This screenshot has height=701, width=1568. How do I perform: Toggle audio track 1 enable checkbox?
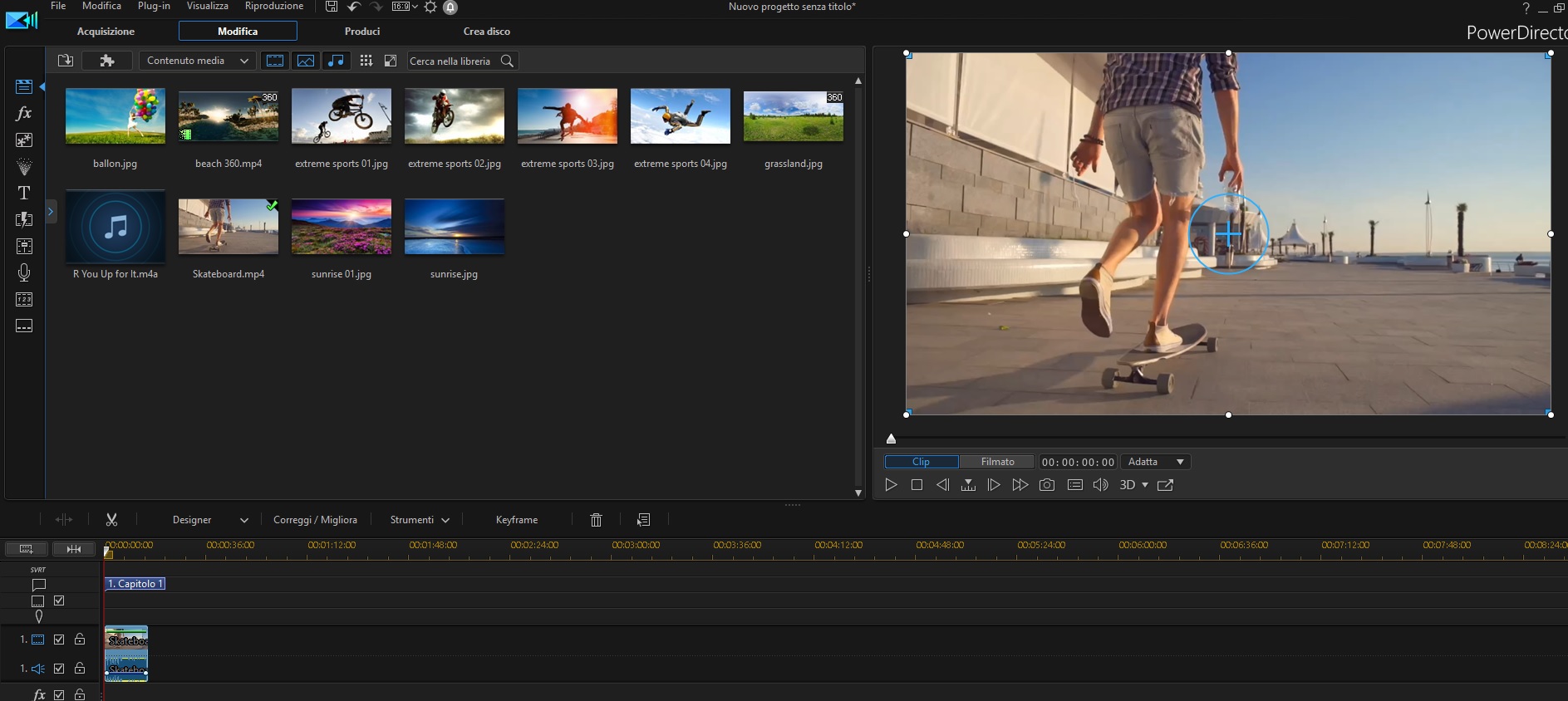click(x=59, y=669)
